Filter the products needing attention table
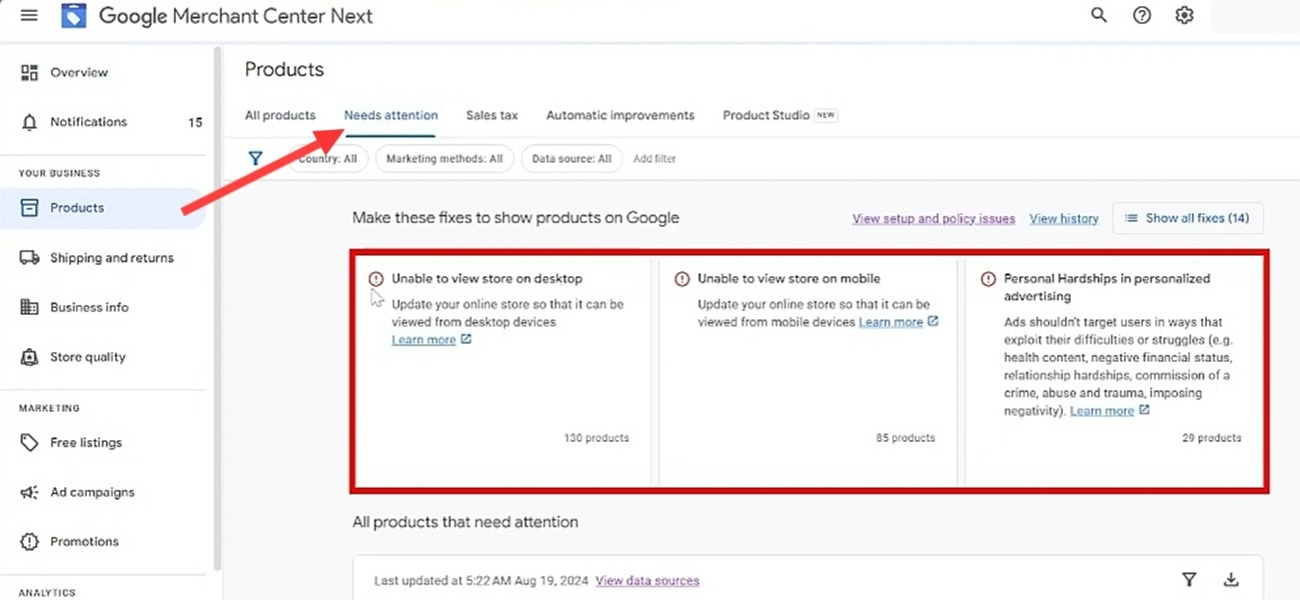The width and height of the screenshot is (1300, 600). pos(1189,580)
